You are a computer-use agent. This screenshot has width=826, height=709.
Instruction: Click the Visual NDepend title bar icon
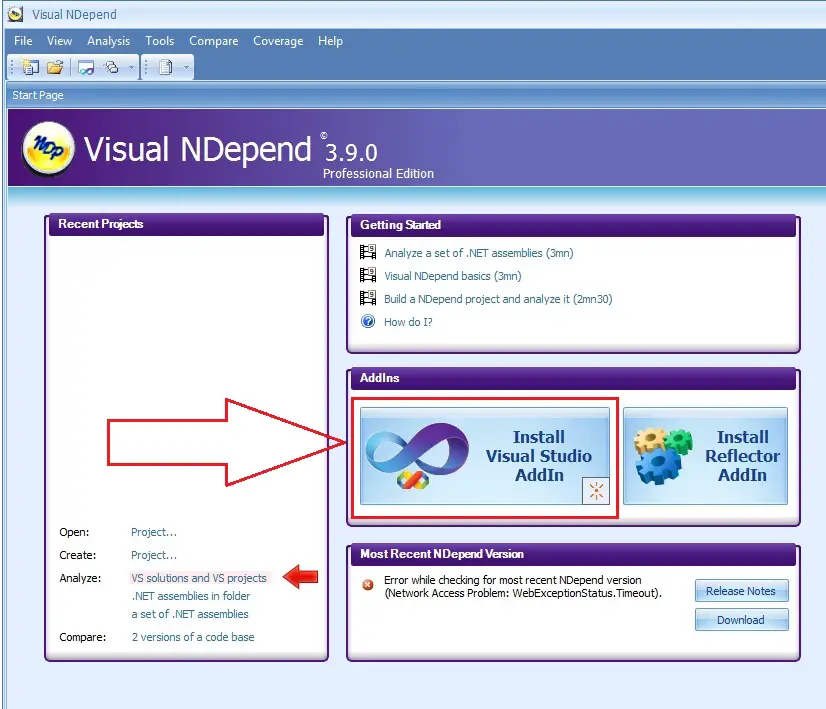point(15,14)
